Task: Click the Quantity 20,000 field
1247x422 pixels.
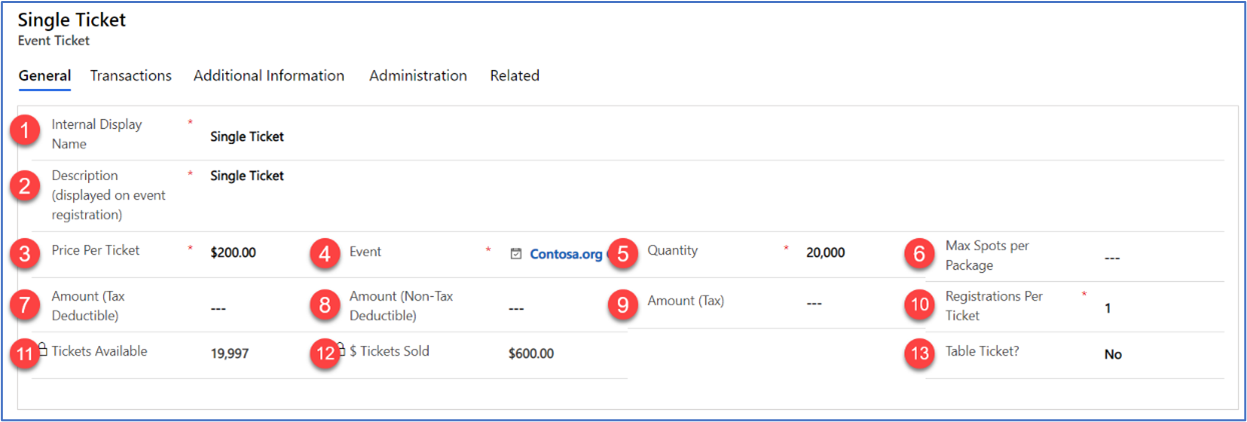Action: [825, 253]
